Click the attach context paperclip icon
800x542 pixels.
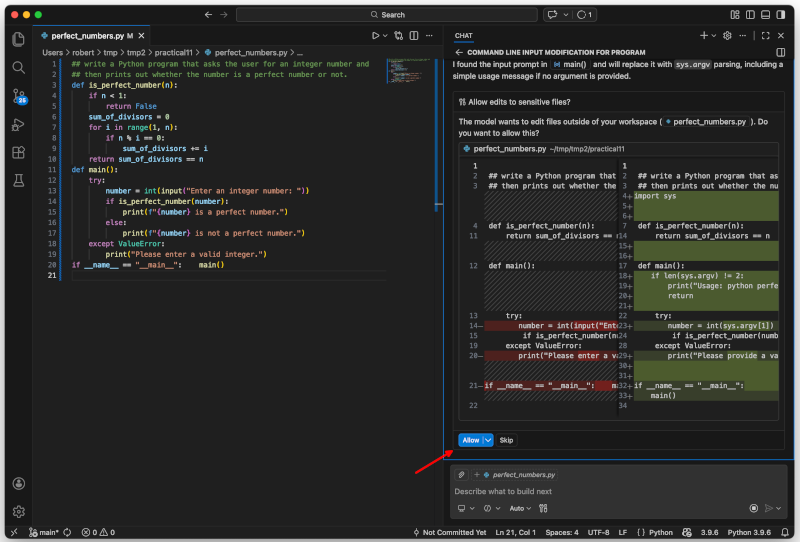tap(461, 475)
